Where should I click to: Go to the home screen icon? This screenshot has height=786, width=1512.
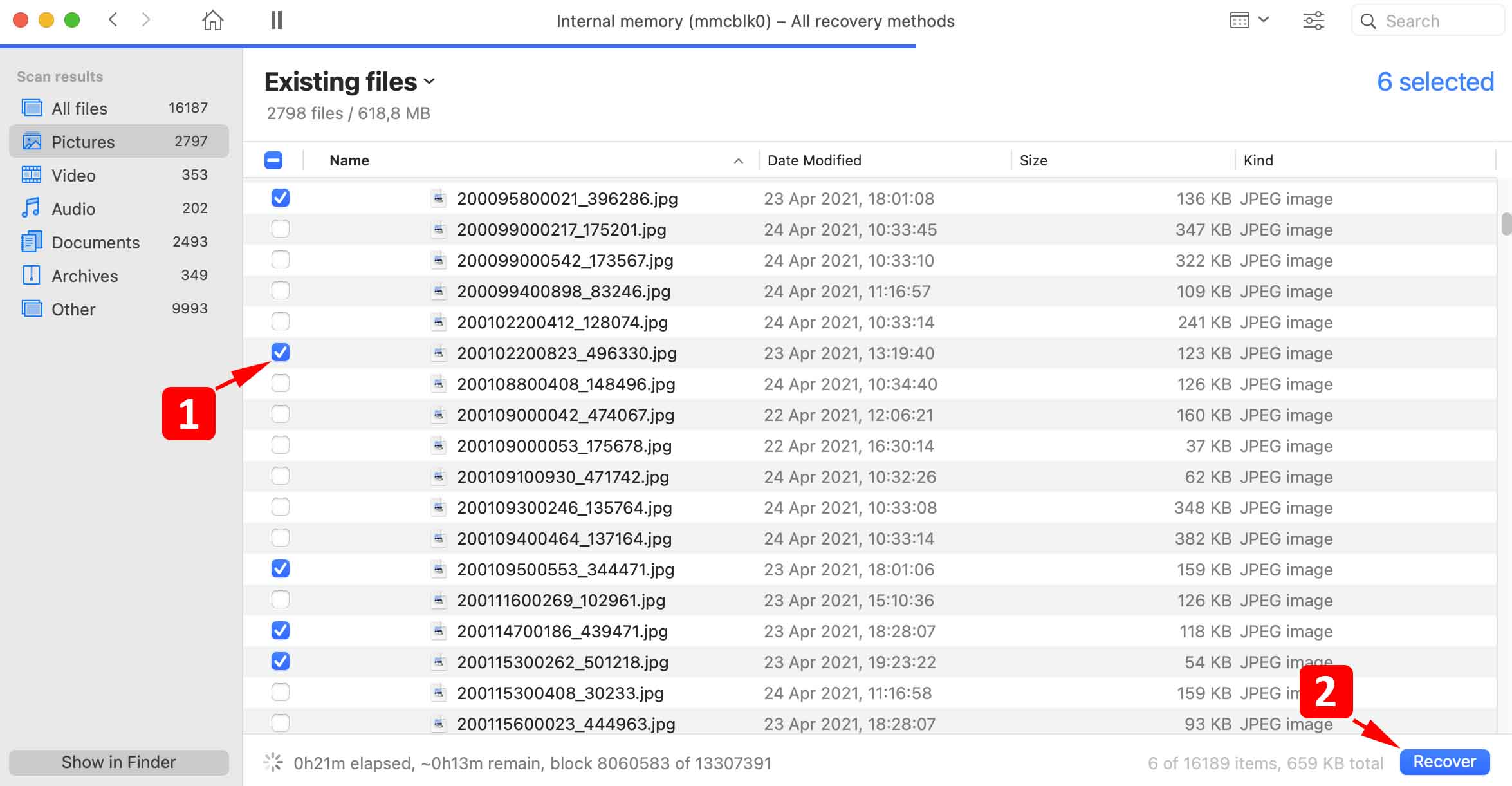pyautogui.click(x=212, y=21)
